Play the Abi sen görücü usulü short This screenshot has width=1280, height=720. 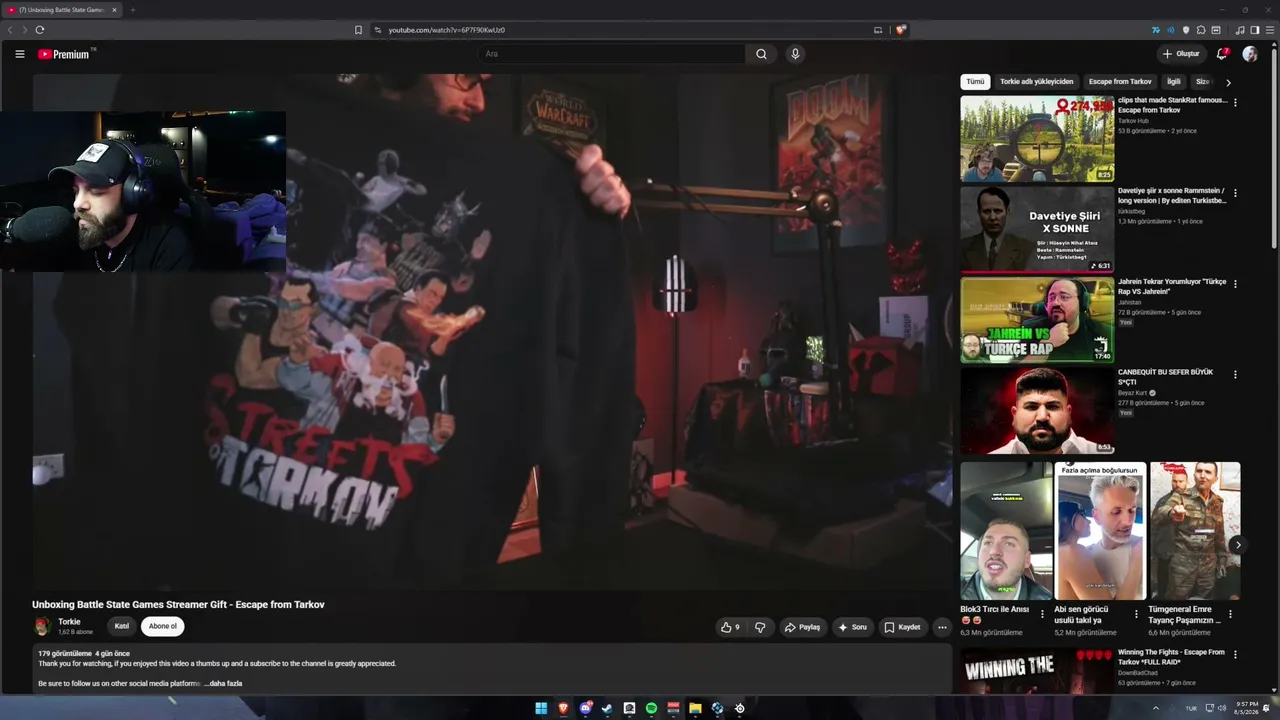click(x=1100, y=531)
